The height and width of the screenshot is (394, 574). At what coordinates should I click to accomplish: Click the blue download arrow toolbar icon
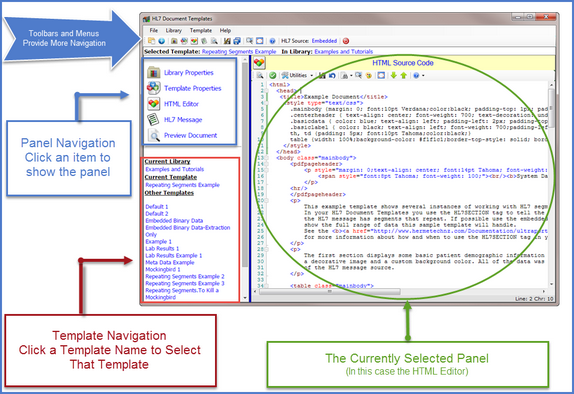tap(161, 41)
